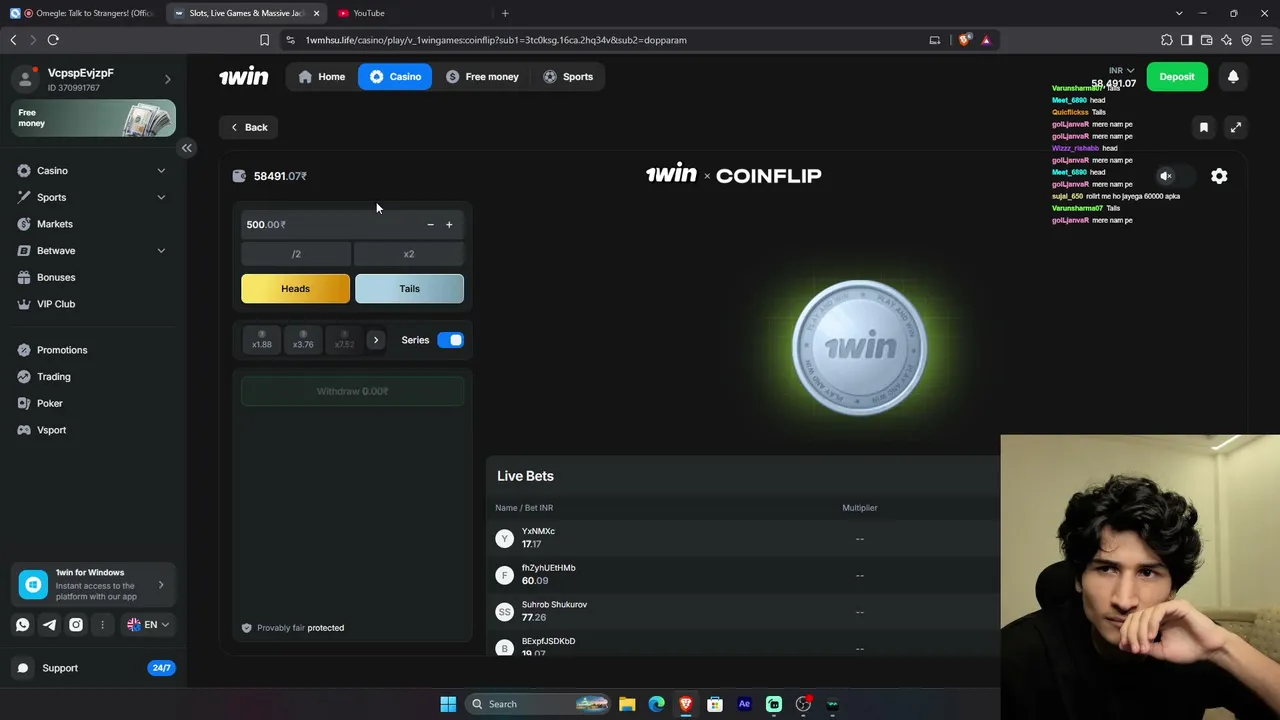
Task: Open the 1win for Windows app banner
Action: click(94, 585)
